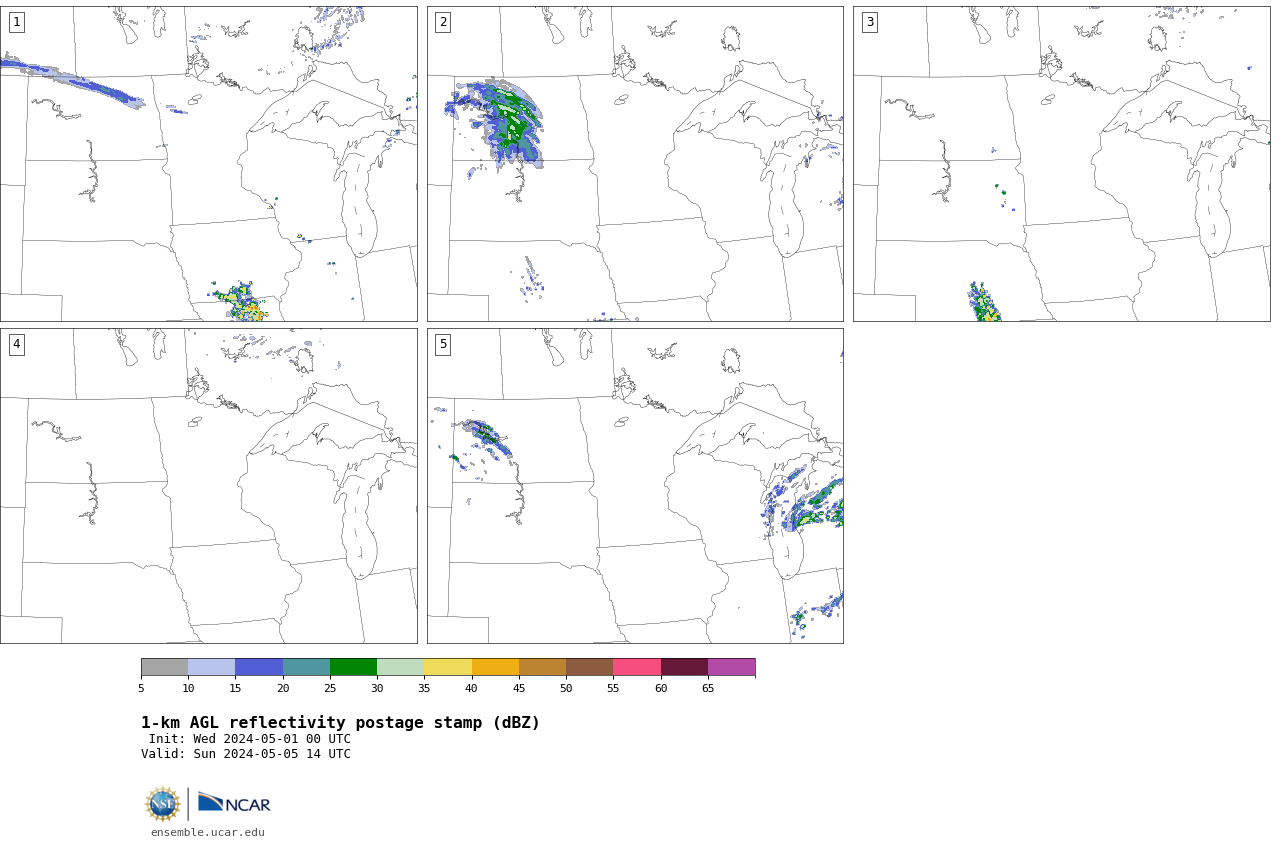Click the orange 40-45 dBZ swatch
1280x844 pixels.
495,667
